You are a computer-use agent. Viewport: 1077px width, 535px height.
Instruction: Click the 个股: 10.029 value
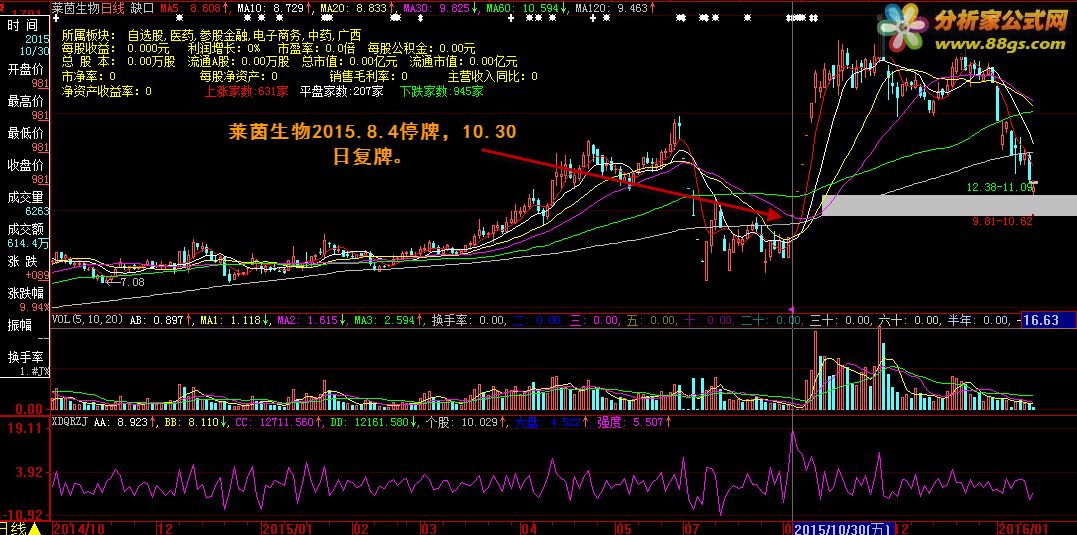467,422
